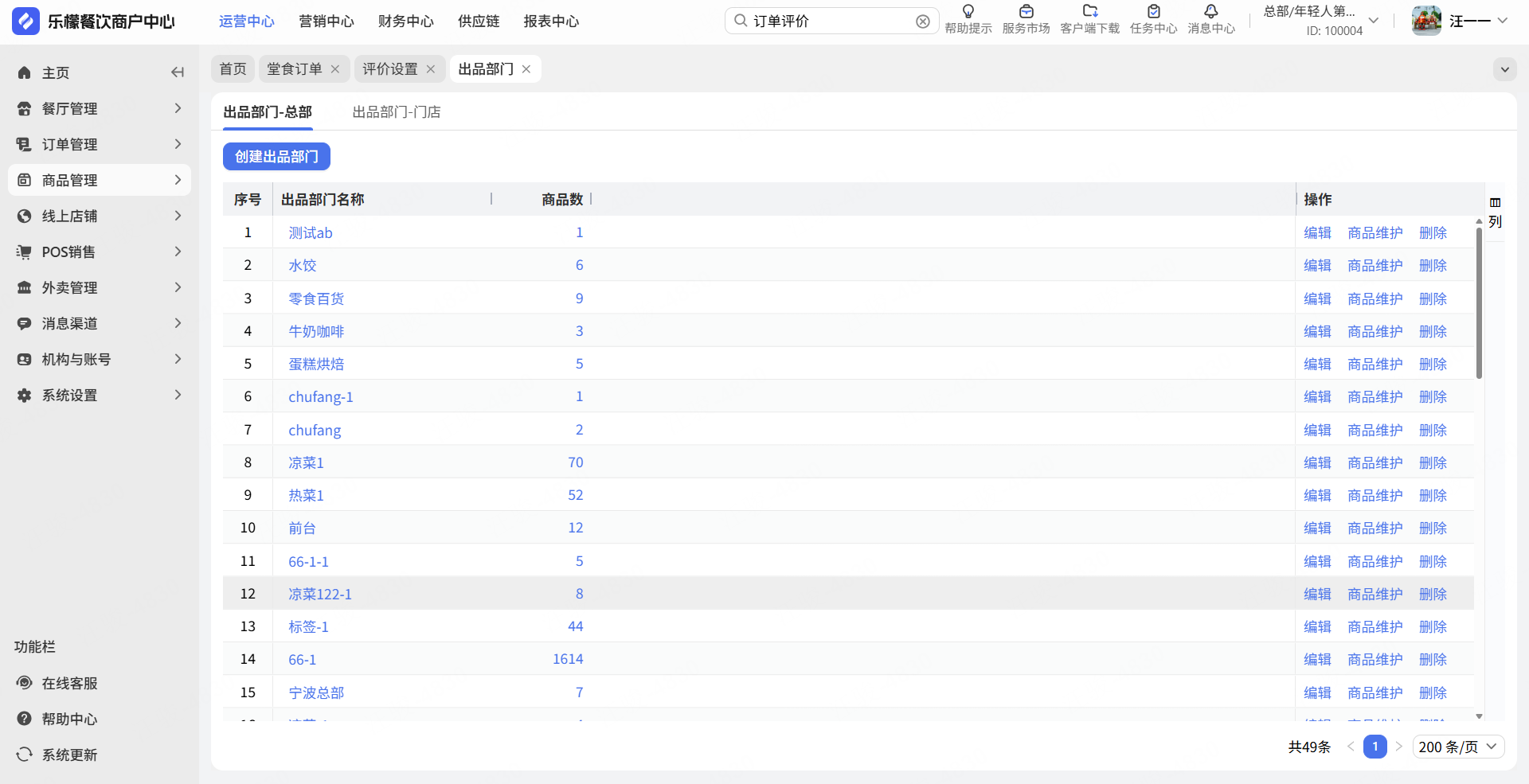
Task: Click the next page arrow
Action: 1399,747
